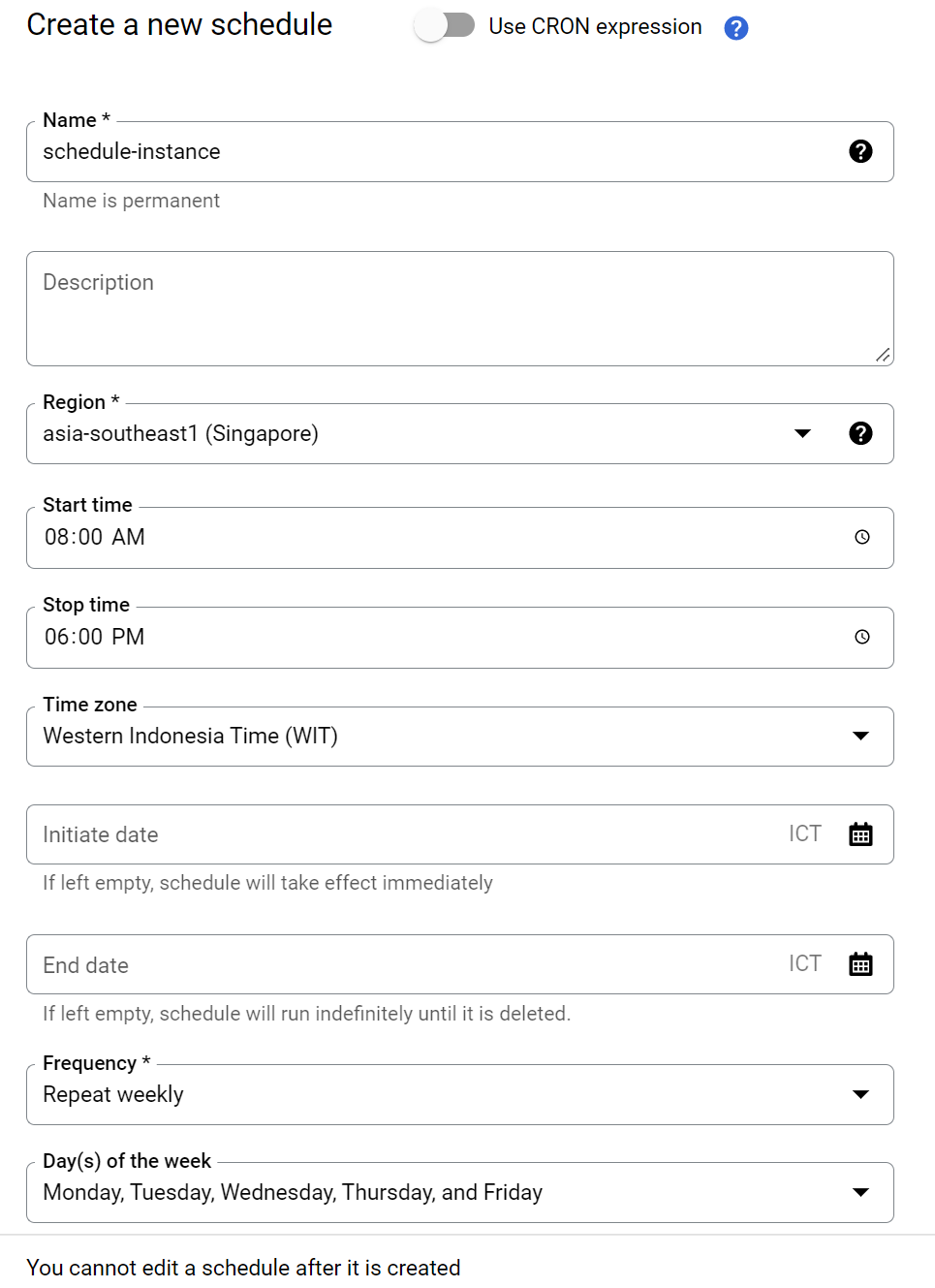Click 'You cannot edit a schedule' notice text

(x=243, y=1268)
